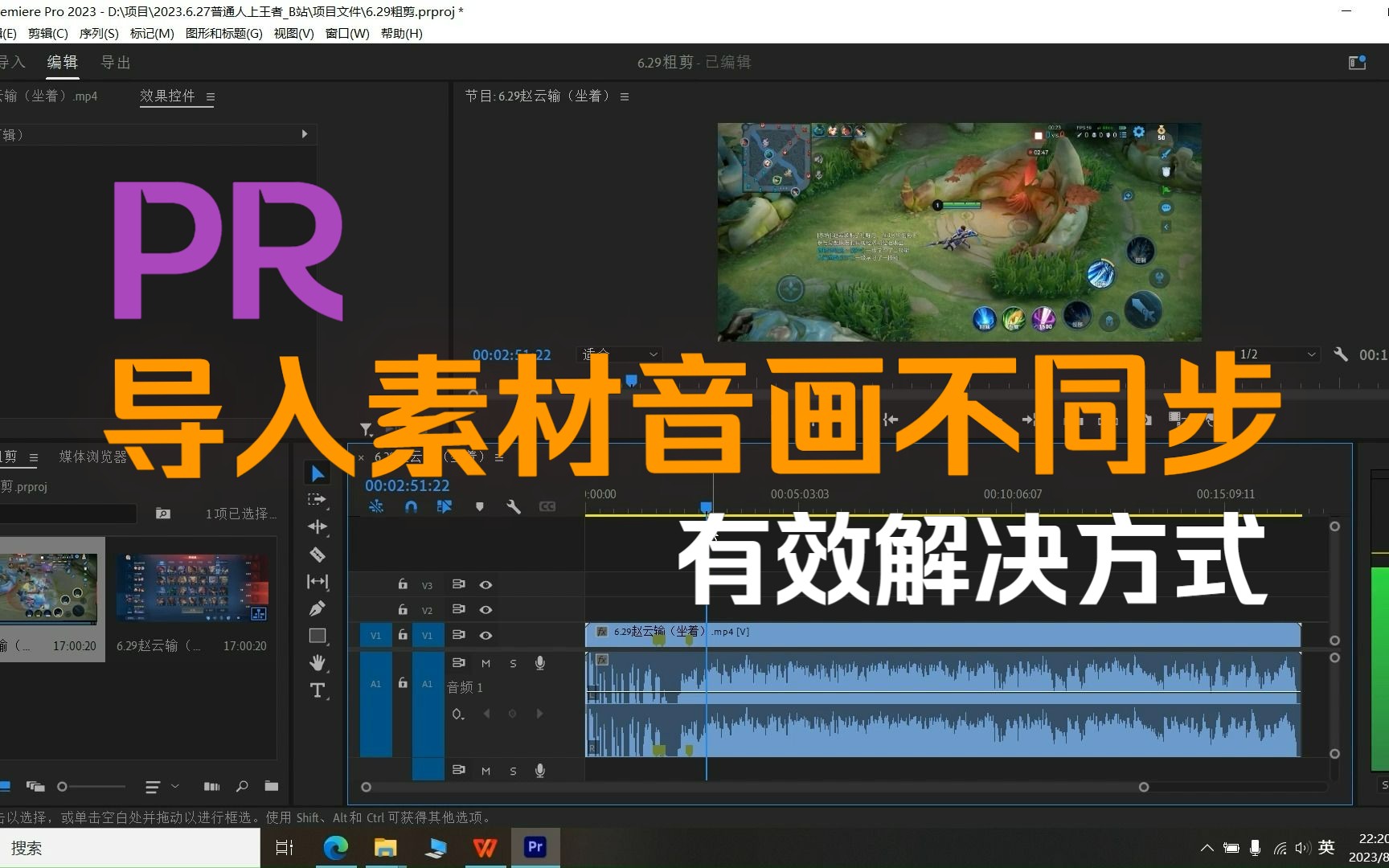Click the Windows 搜索 search box

130,848
